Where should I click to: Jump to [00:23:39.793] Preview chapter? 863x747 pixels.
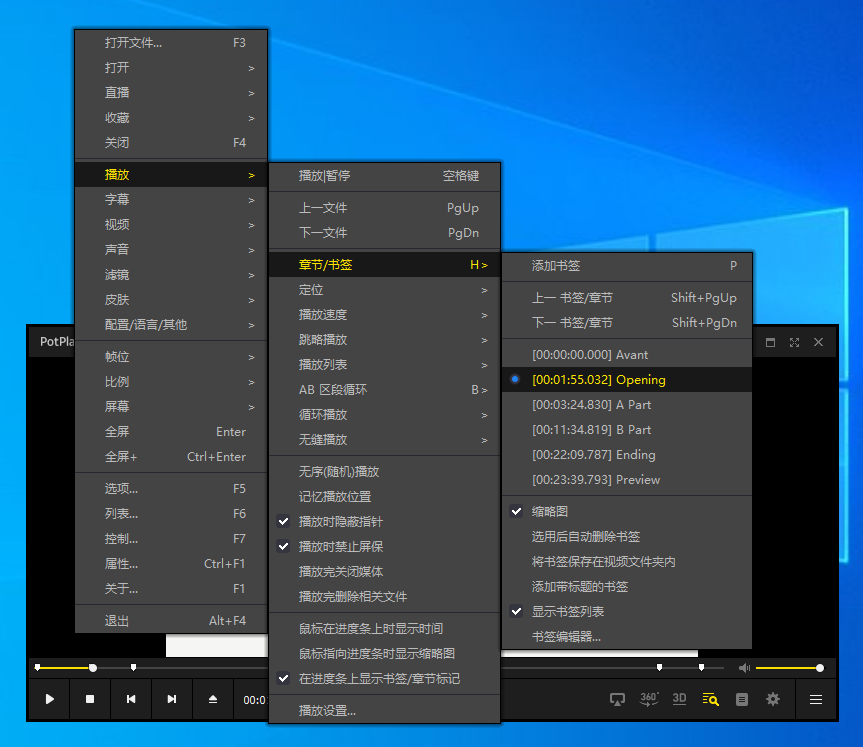click(627, 480)
